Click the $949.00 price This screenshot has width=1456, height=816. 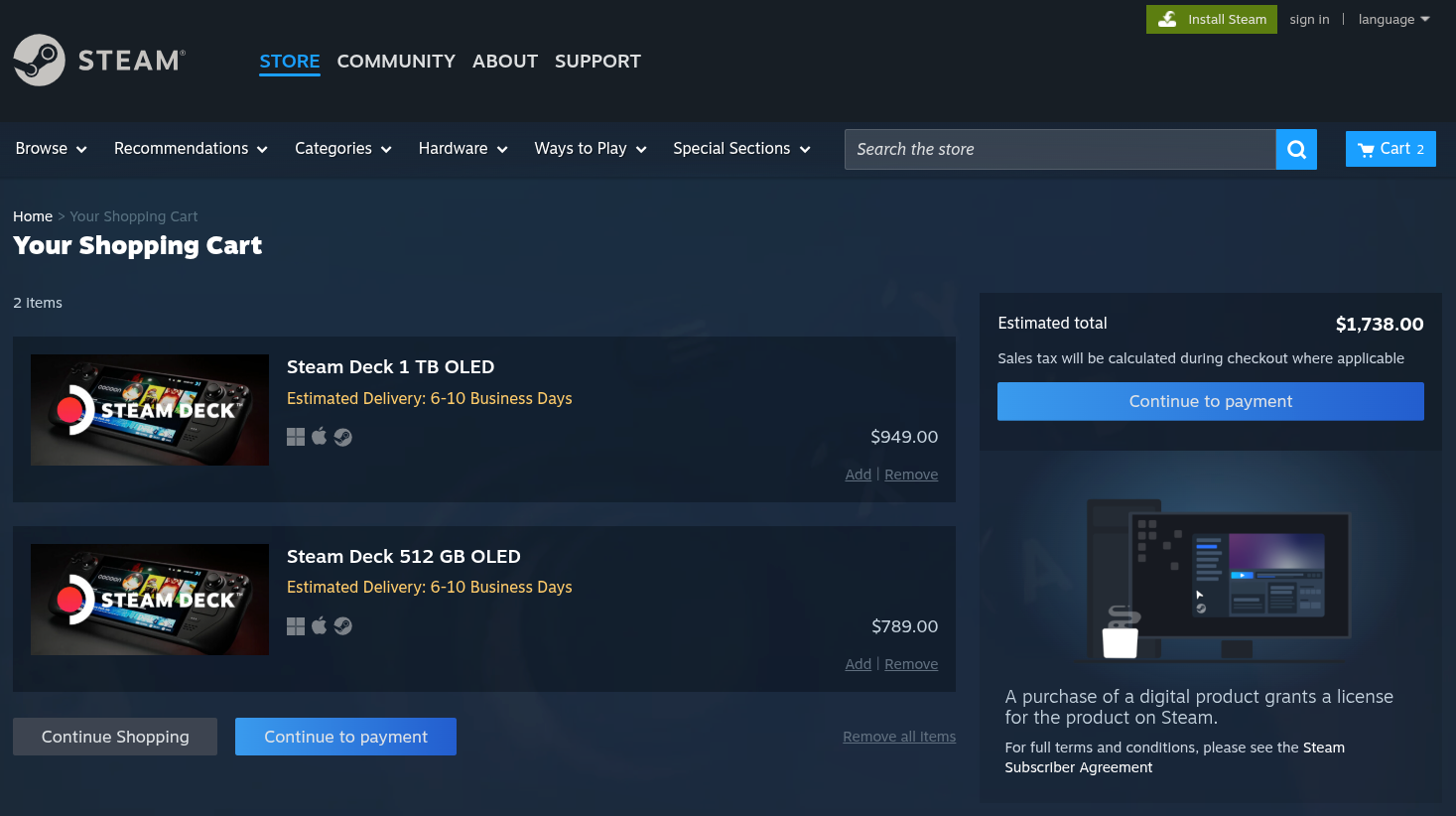click(904, 437)
